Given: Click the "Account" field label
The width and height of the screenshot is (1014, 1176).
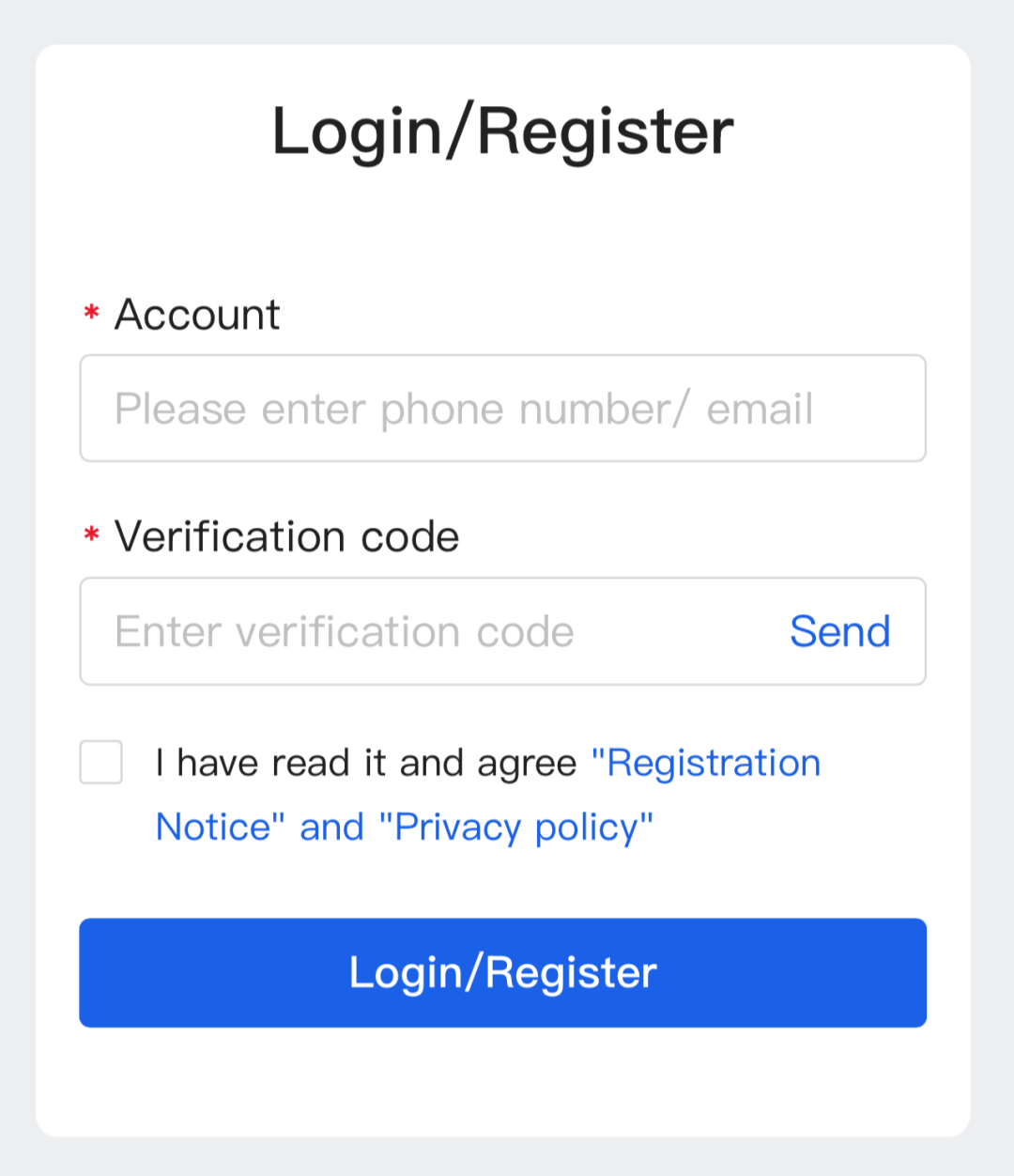Looking at the screenshot, I should tap(197, 315).
